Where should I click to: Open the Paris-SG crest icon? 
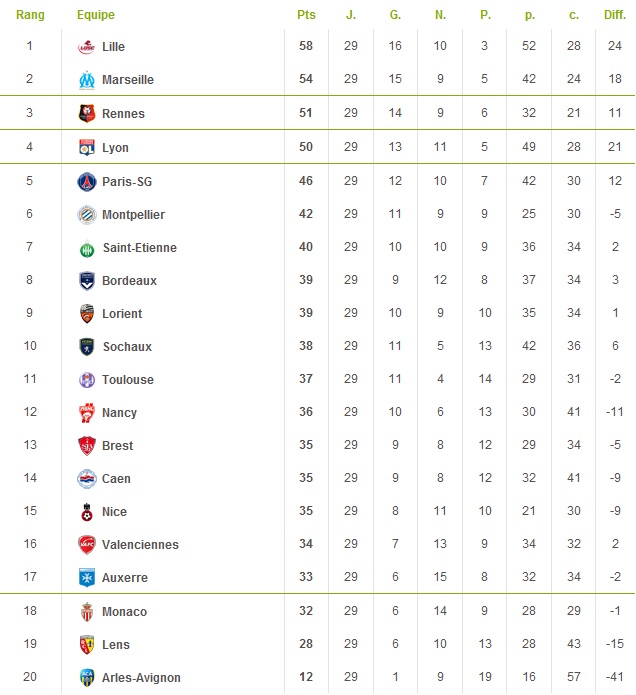[x=87, y=181]
